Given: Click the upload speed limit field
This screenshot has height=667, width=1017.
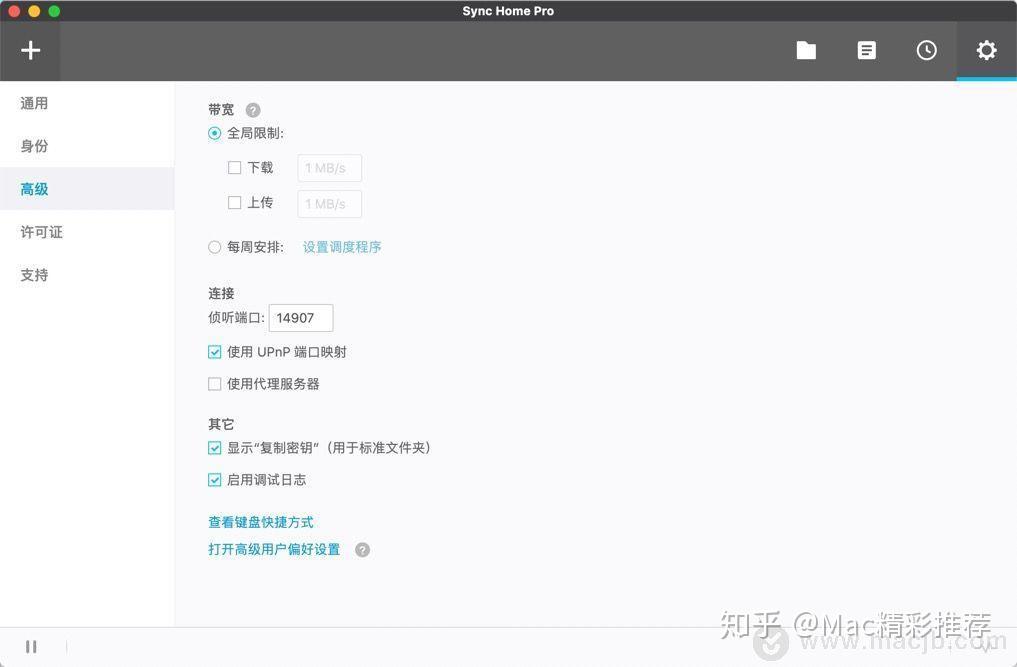Looking at the screenshot, I should click(329, 204).
